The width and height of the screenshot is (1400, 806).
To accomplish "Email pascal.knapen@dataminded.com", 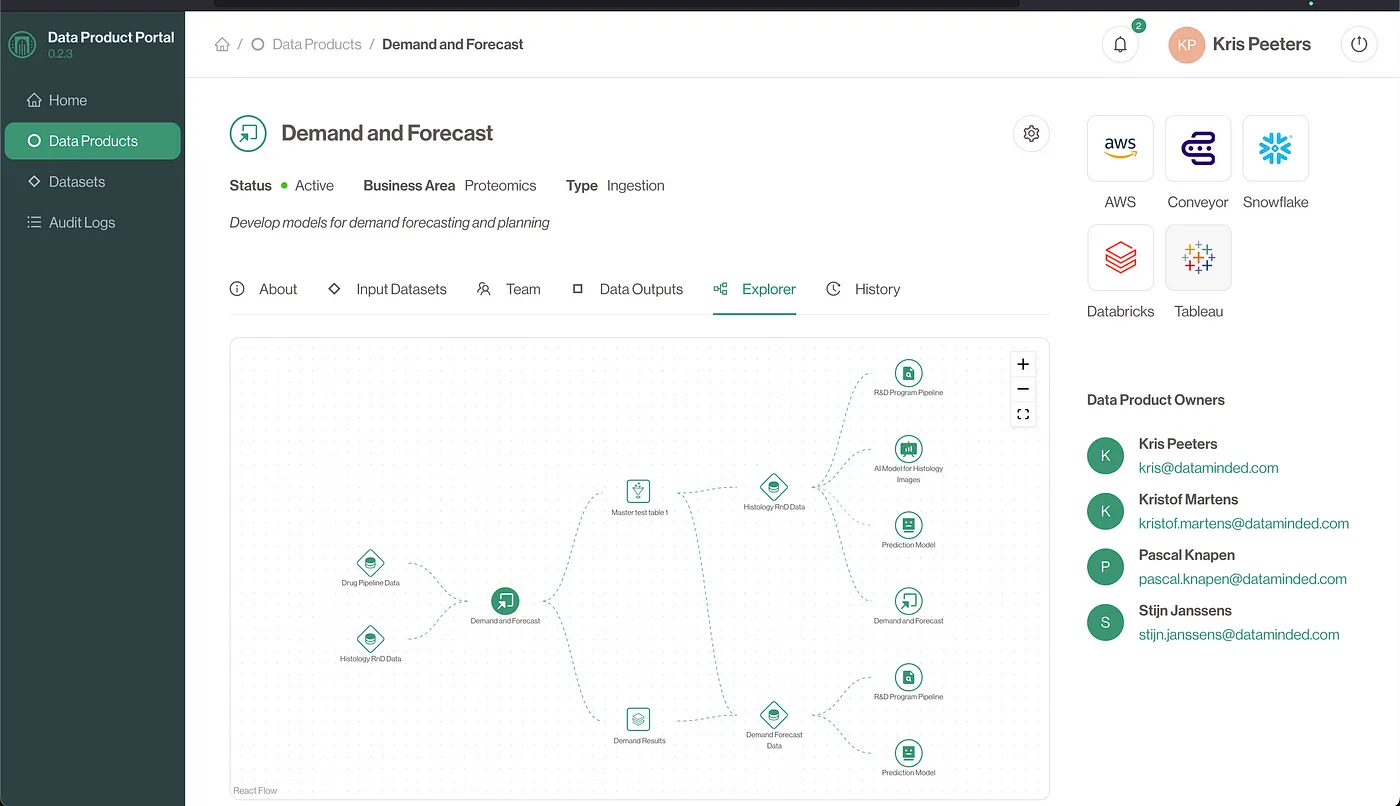I will click(1243, 579).
